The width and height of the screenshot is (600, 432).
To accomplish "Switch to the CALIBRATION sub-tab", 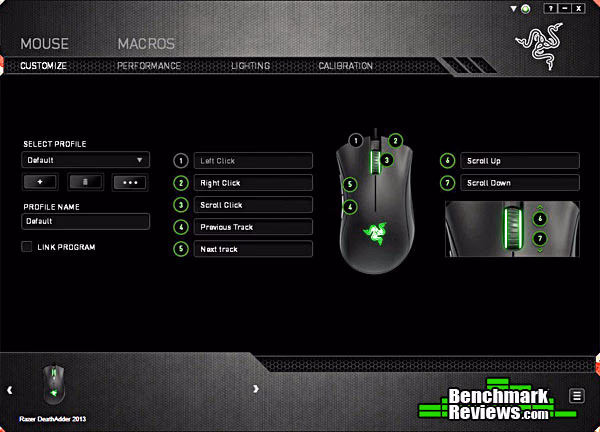I will click(x=346, y=66).
